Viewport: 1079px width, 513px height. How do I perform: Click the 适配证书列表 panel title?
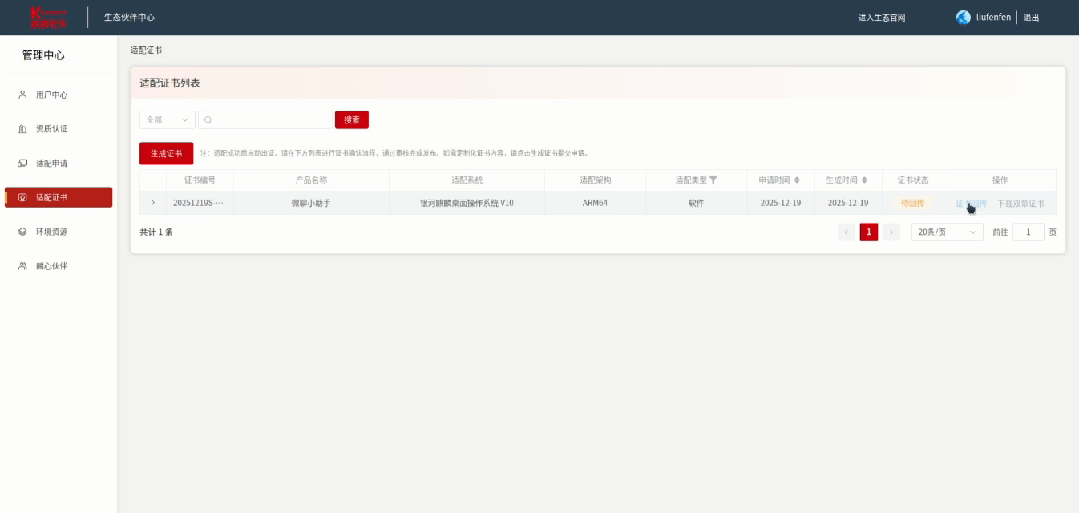coord(170,83)
